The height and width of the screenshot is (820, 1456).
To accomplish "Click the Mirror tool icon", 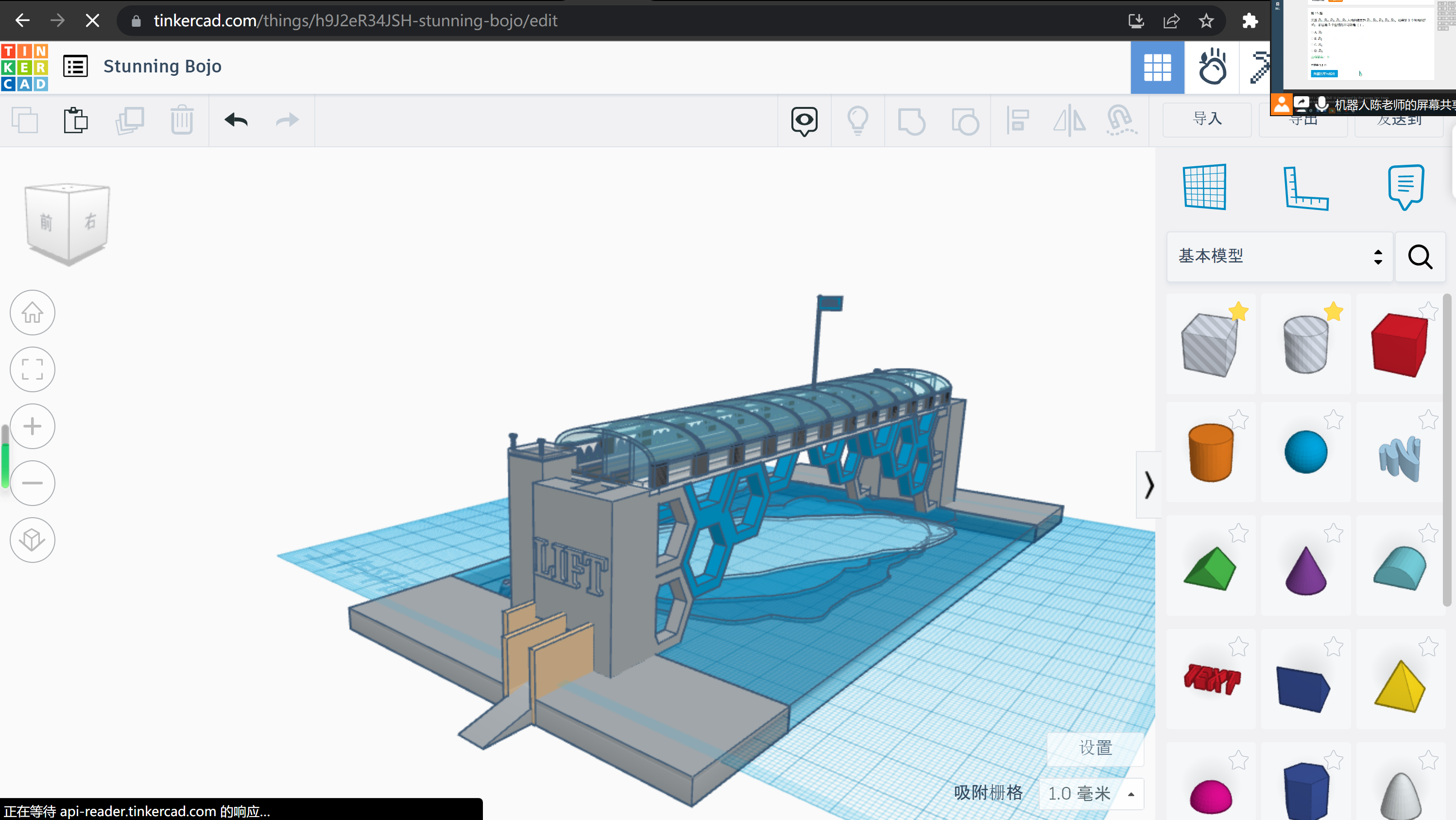I will tap(1069, 121).
